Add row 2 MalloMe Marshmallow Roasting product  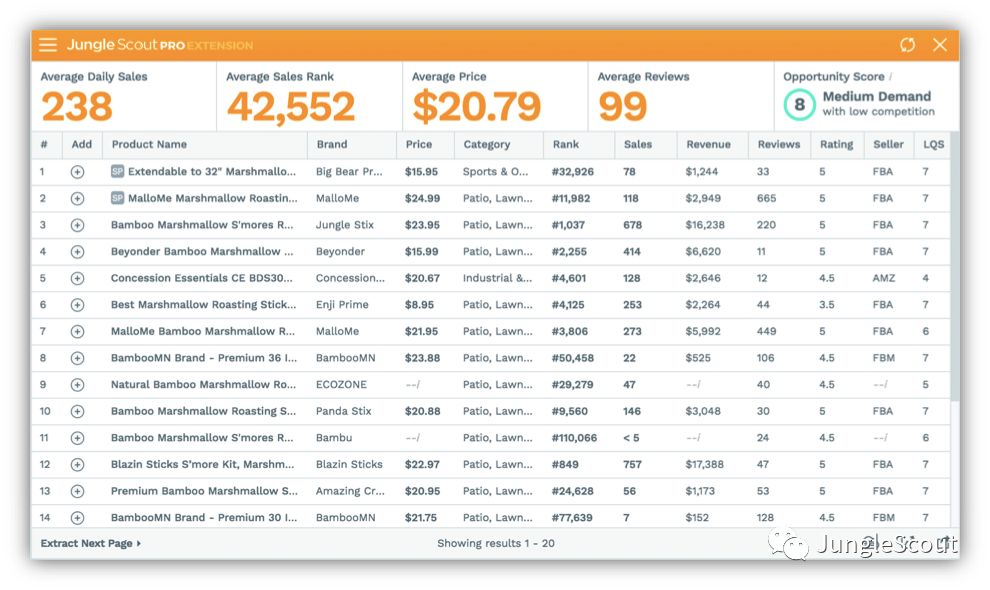[x=77, y=198]
